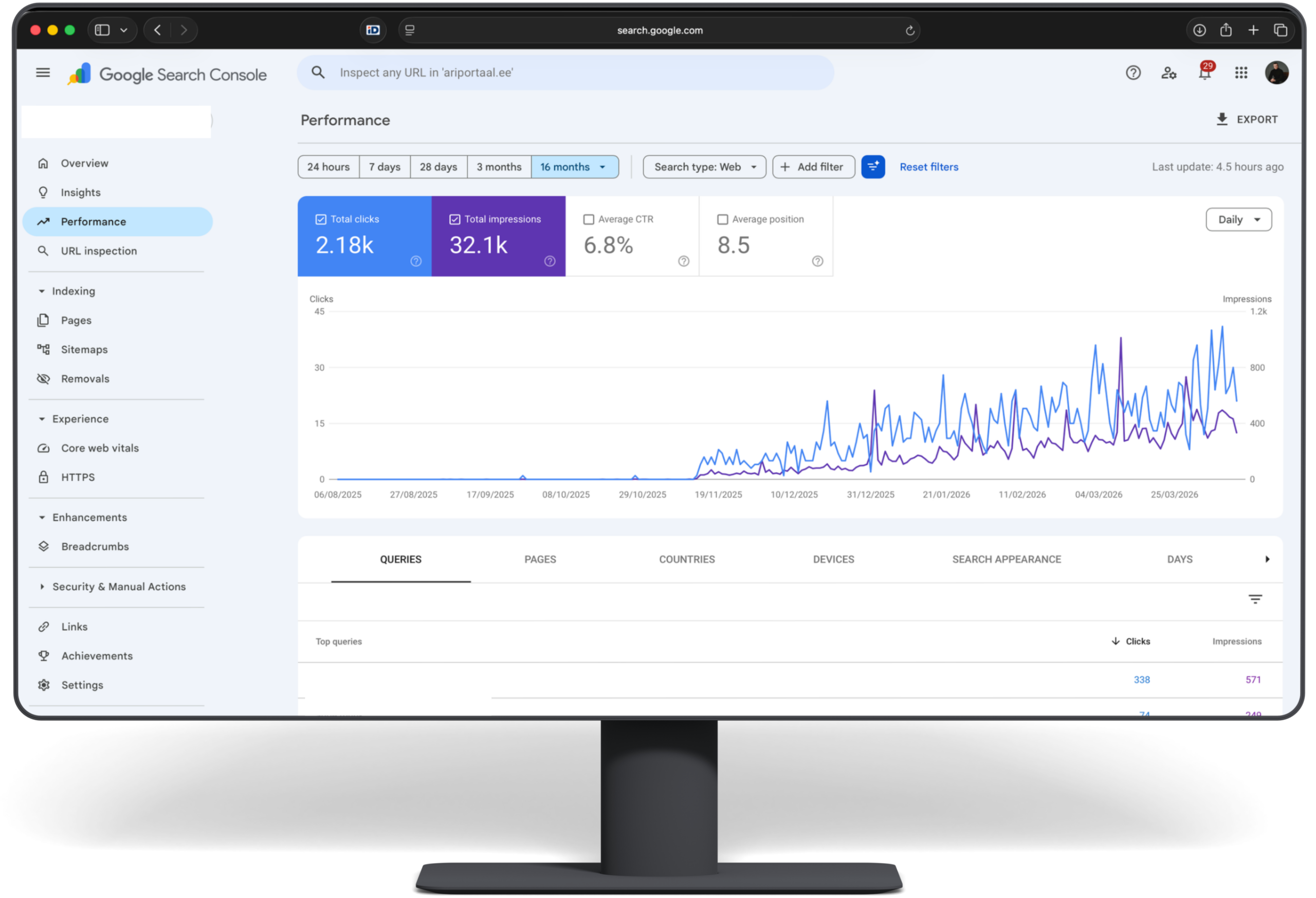The image size is (1316, 898).
Task: Click the Add filter button
Action: (x=813, y=167)
